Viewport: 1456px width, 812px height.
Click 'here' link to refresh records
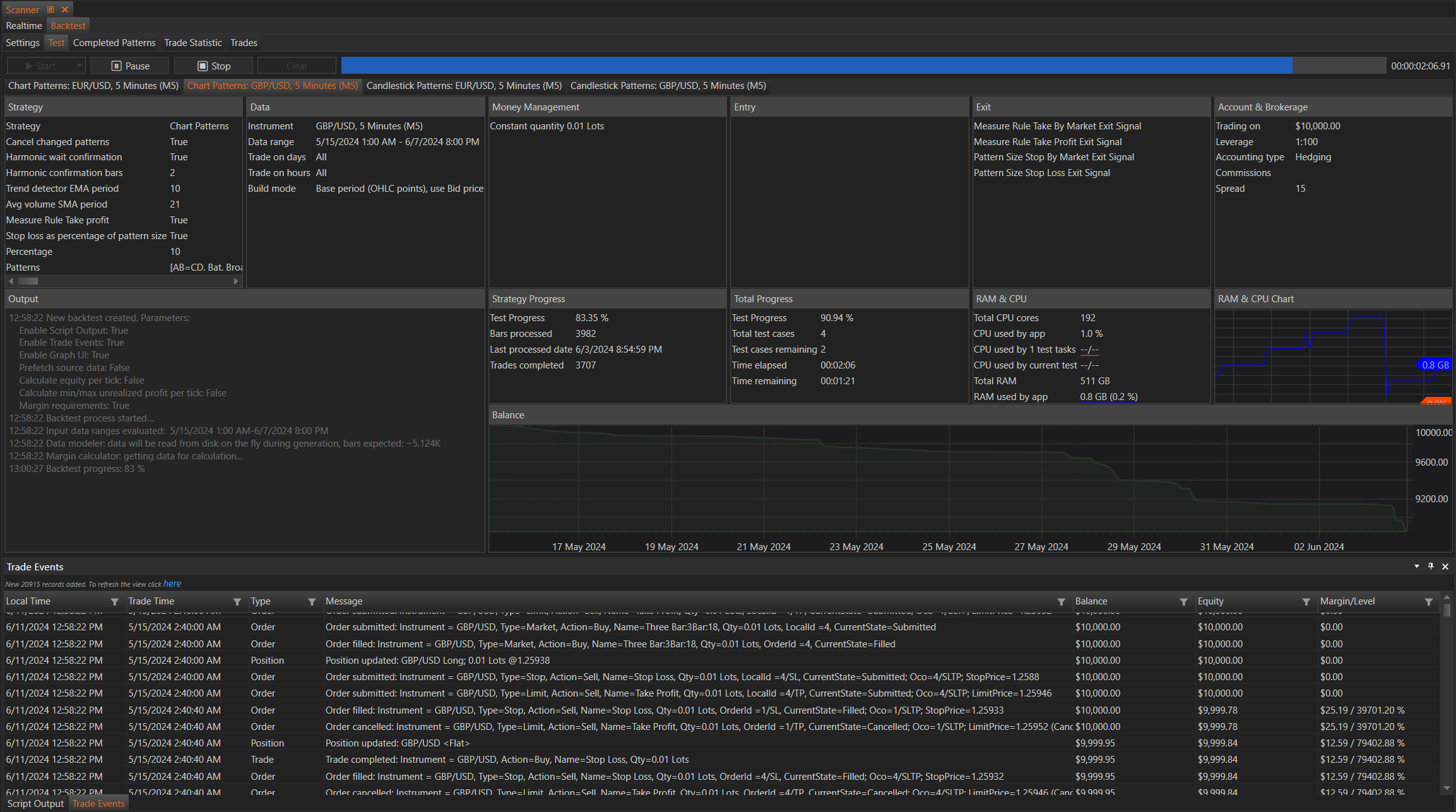172,584
